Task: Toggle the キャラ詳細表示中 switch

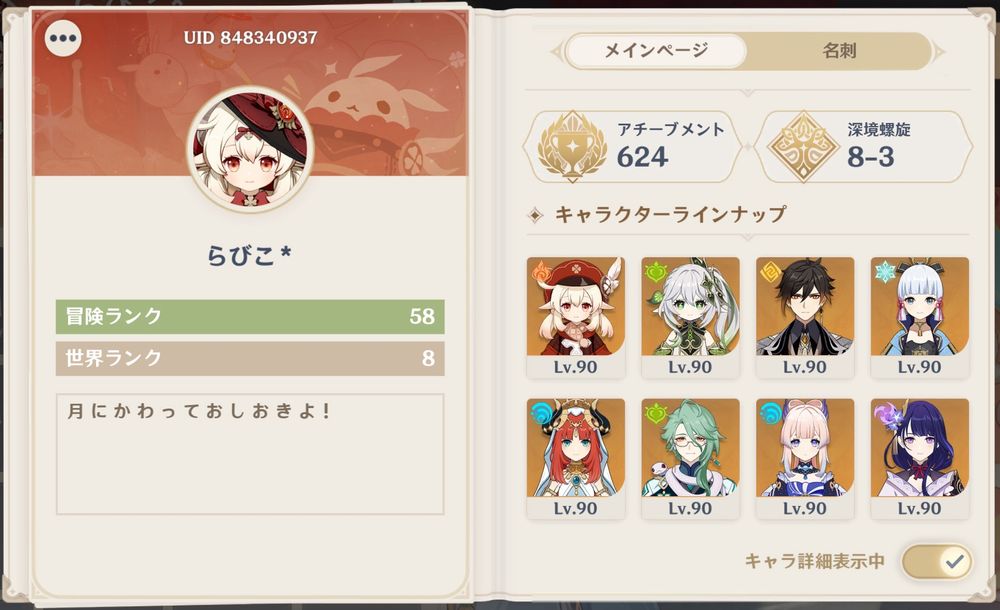Action: [x=938, y=562]
